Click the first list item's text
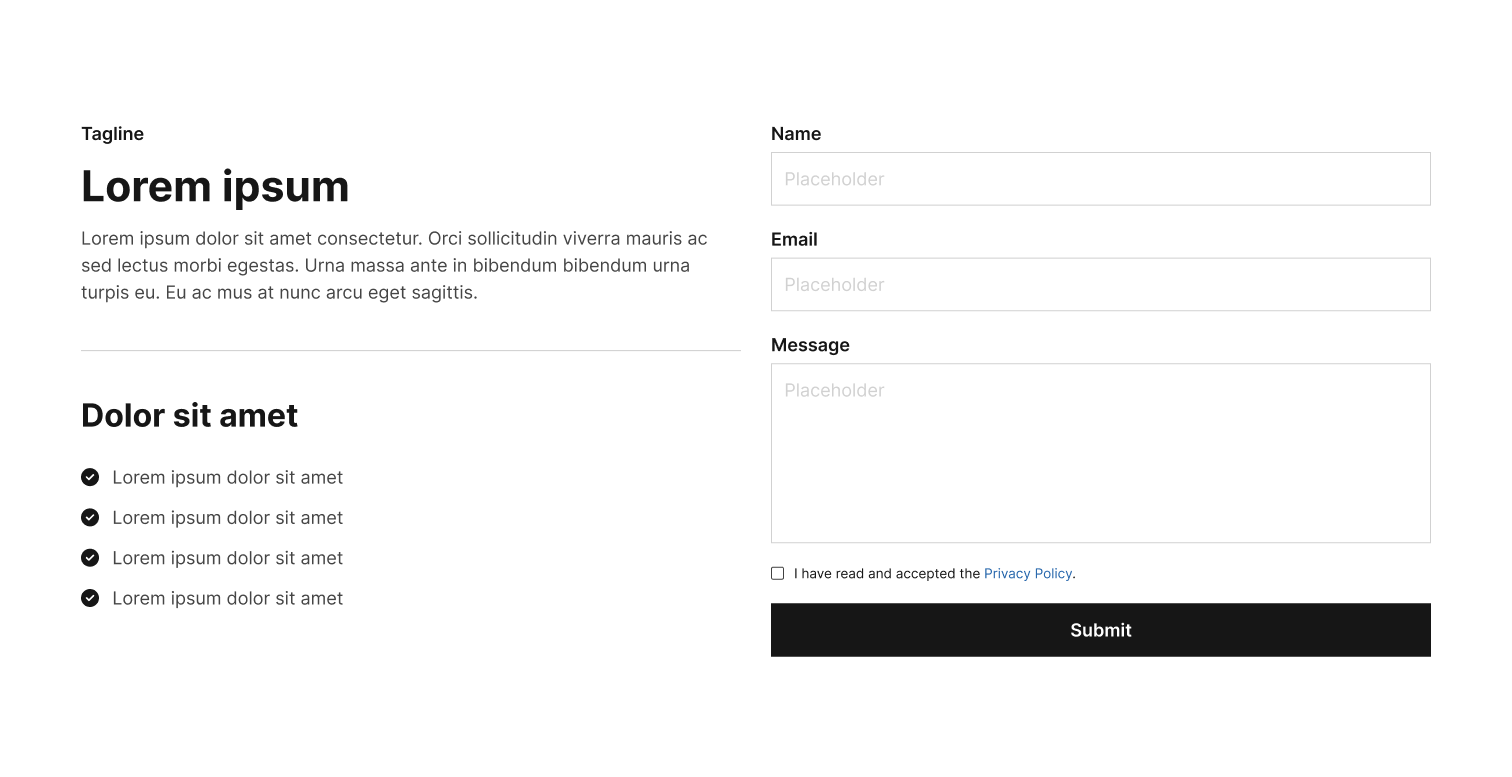 pos(227,478)
